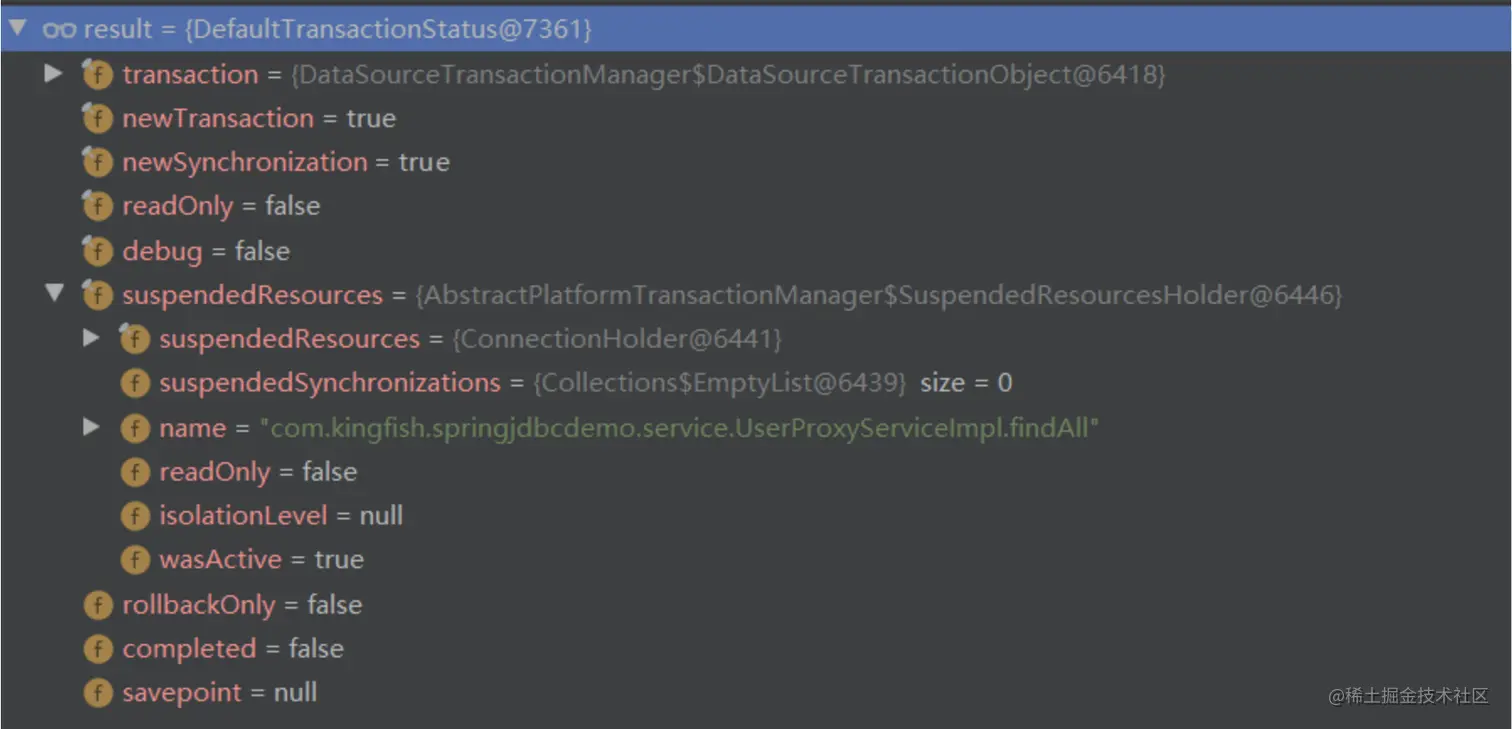Click field icon next to newTransaction
Viewport: 1512px width, 729px height.
pos(97,119)
